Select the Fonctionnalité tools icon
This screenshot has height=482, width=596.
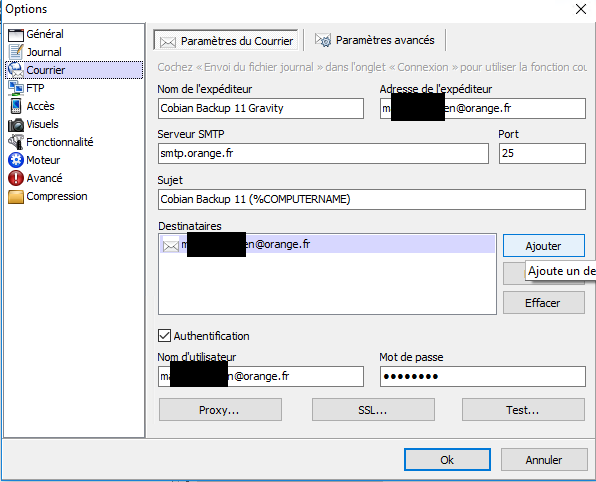pyautogui.click(x=16, y=142)
